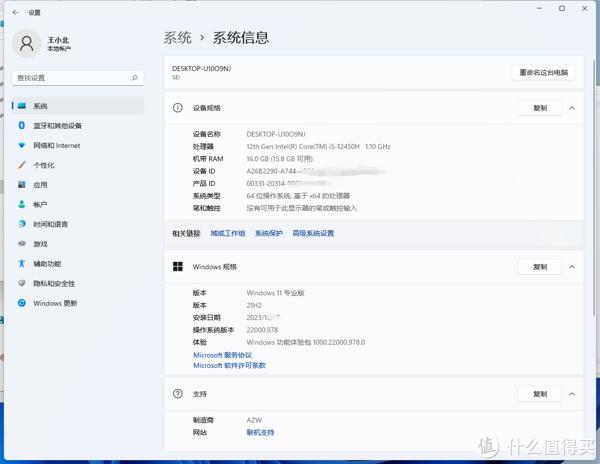600x464 pixels.
Task: Click the Windows Update sync icon
Action: click(22, 303)
